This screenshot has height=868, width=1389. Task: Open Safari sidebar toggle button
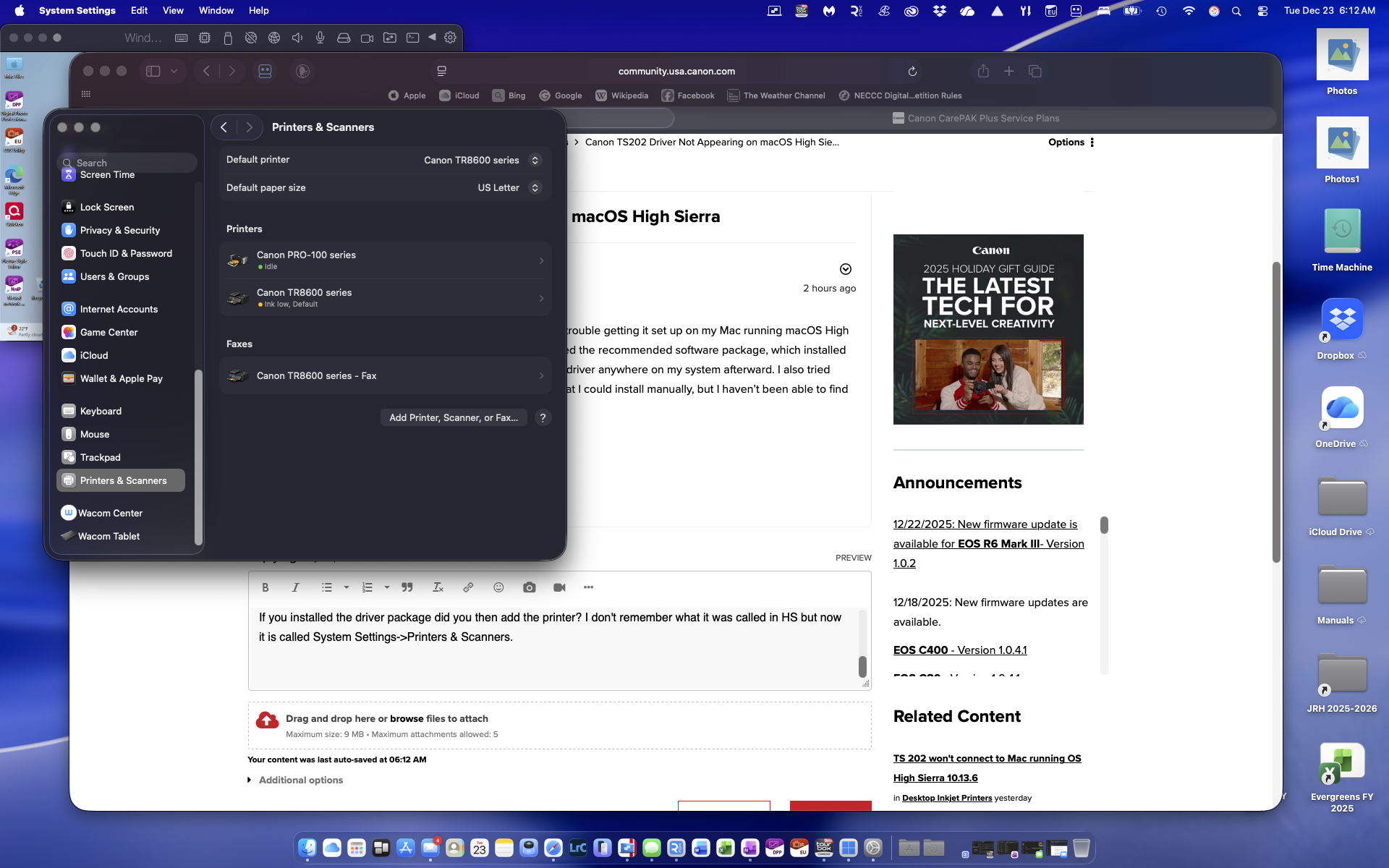[x=153, y=71]
